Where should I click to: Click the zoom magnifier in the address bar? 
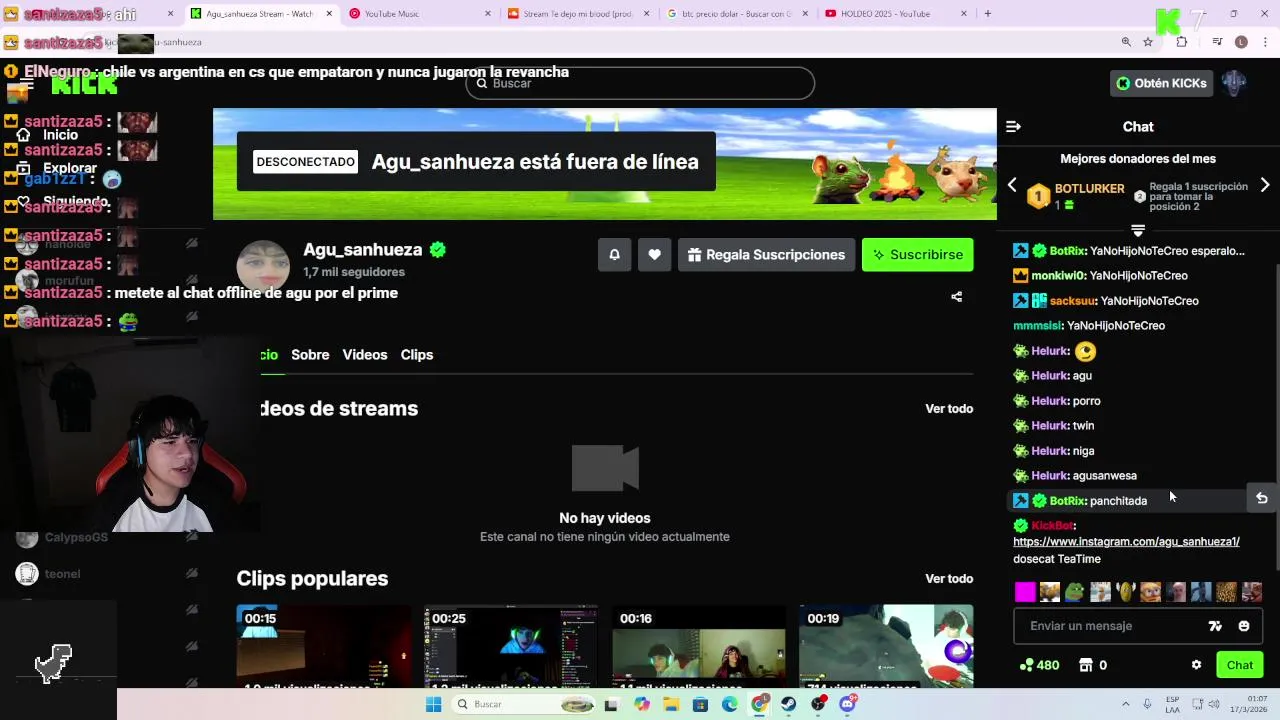[x=1126, y=42]
